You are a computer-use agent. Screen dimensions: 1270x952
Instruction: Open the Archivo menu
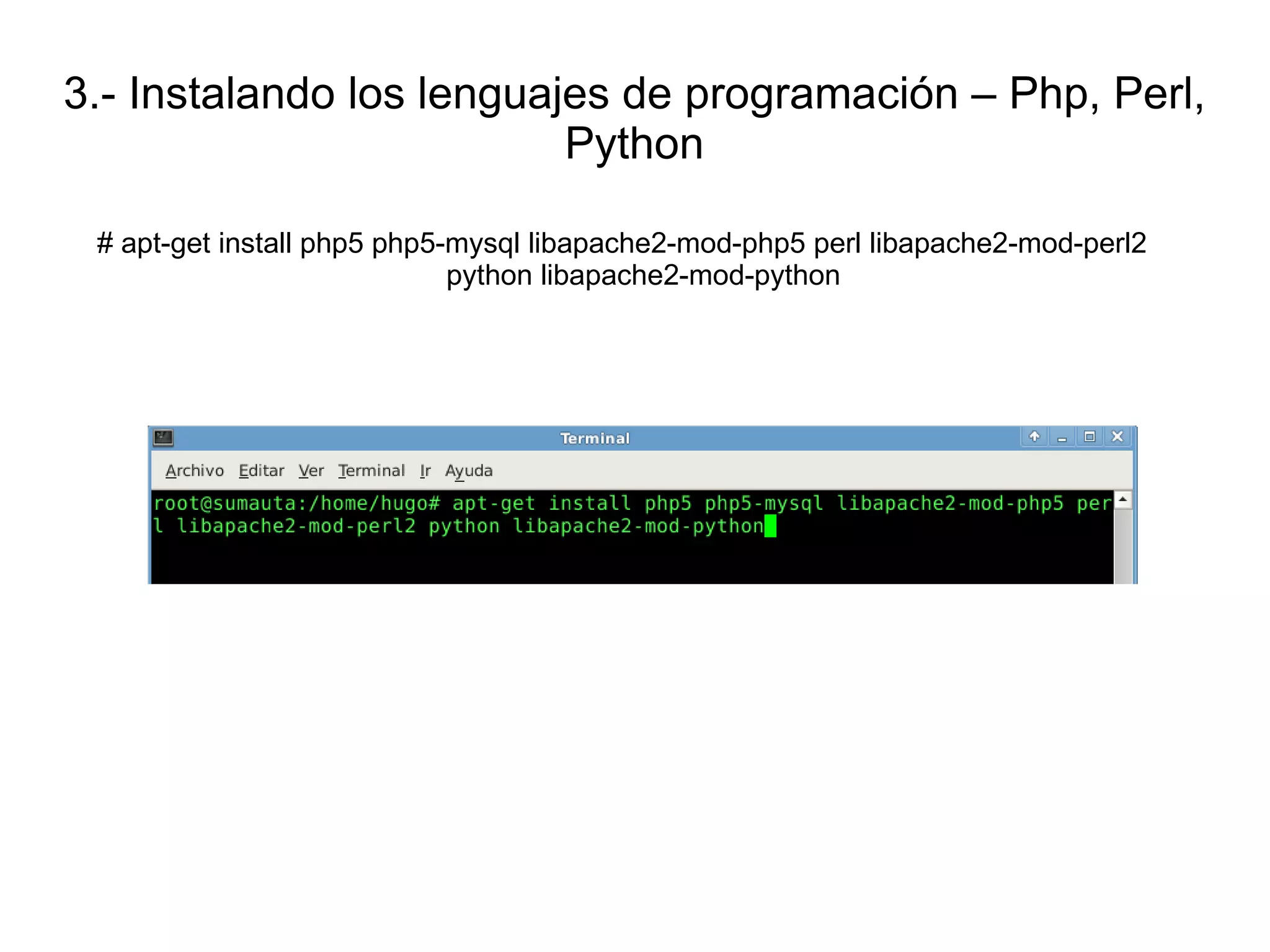pyautogui.click(x=194, y=471)
